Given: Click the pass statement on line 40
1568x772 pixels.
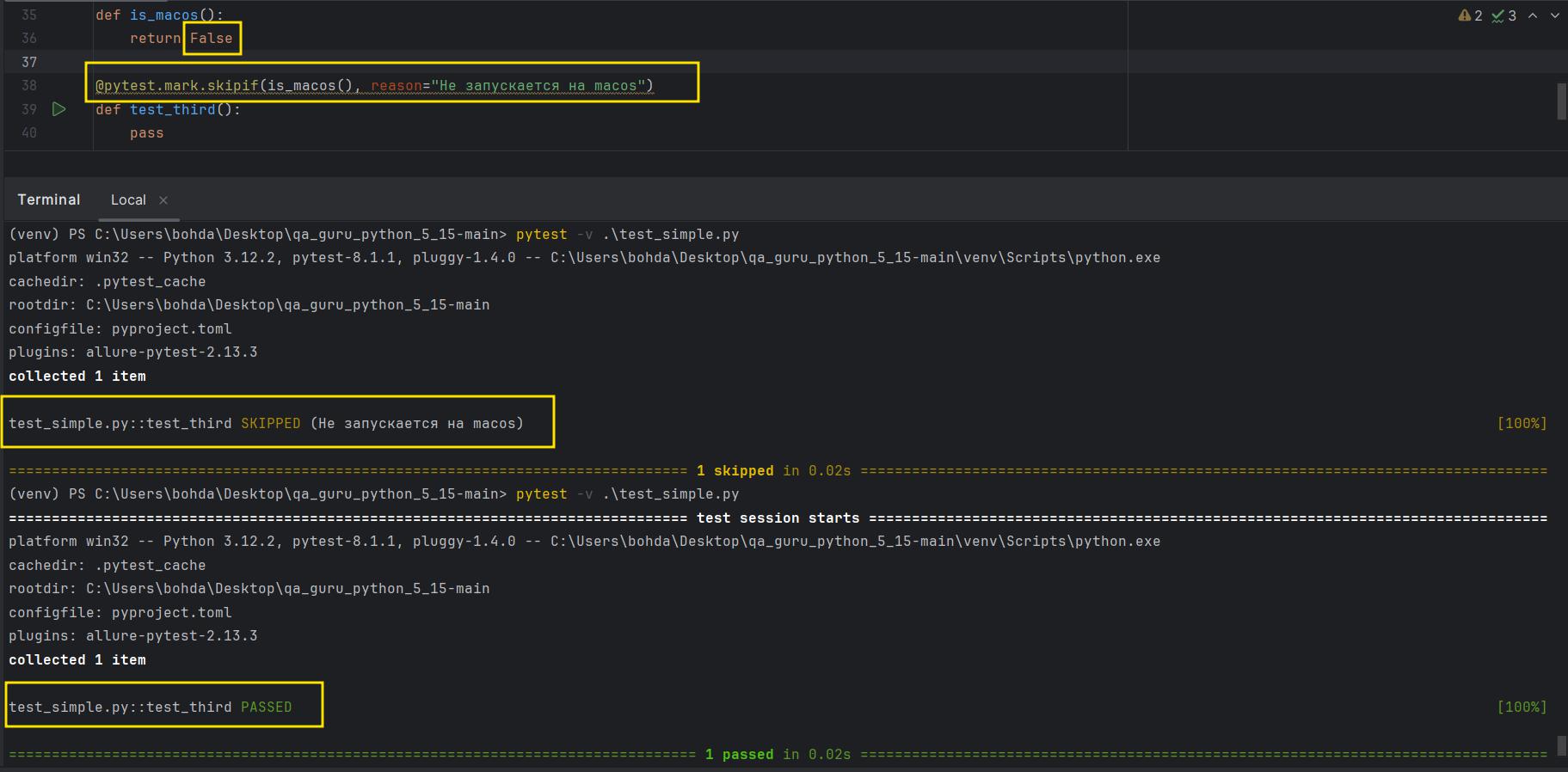Looking at the screenshot, I should tap(146, 133).
